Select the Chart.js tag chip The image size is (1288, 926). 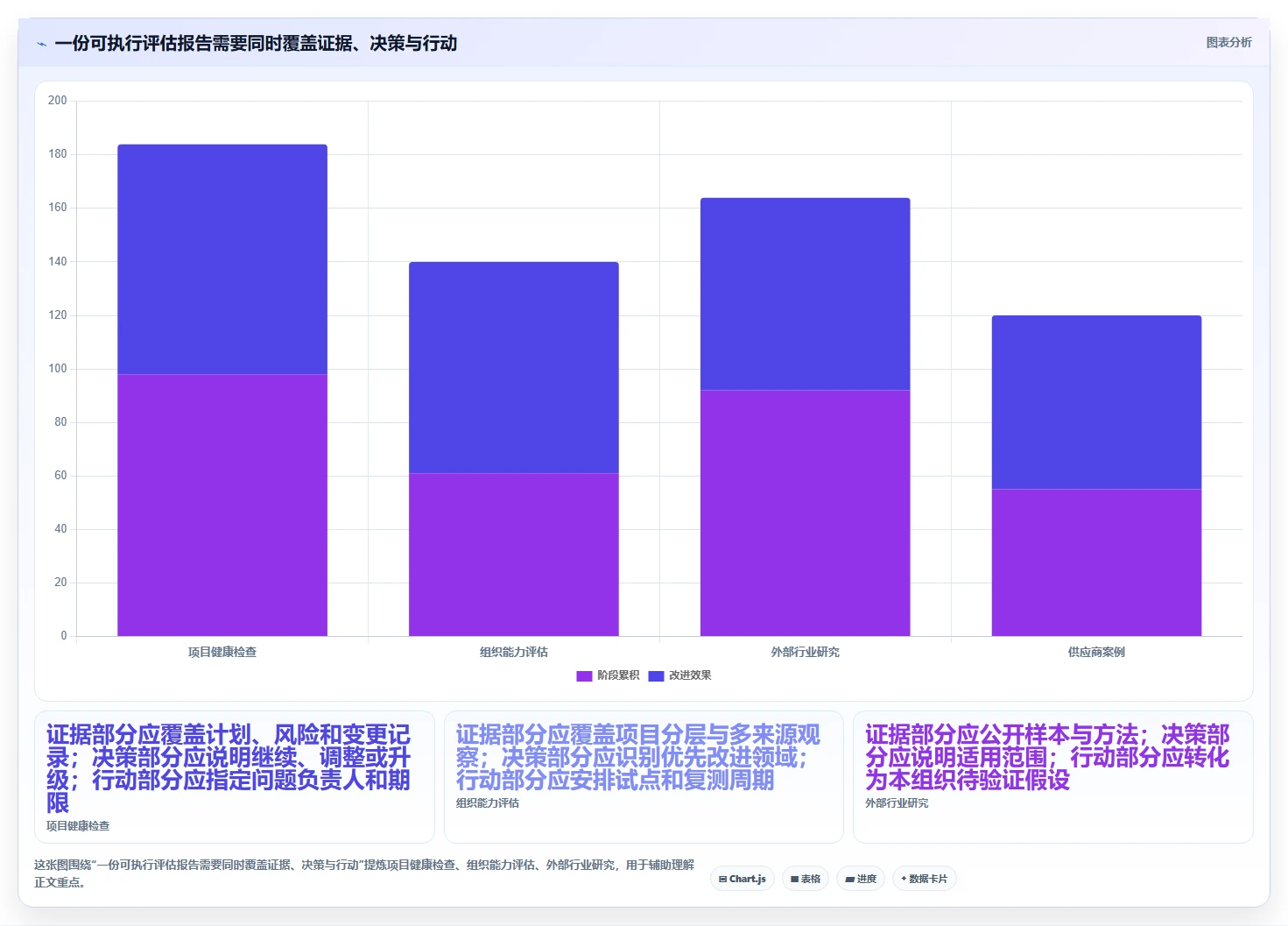coord(743,879)
